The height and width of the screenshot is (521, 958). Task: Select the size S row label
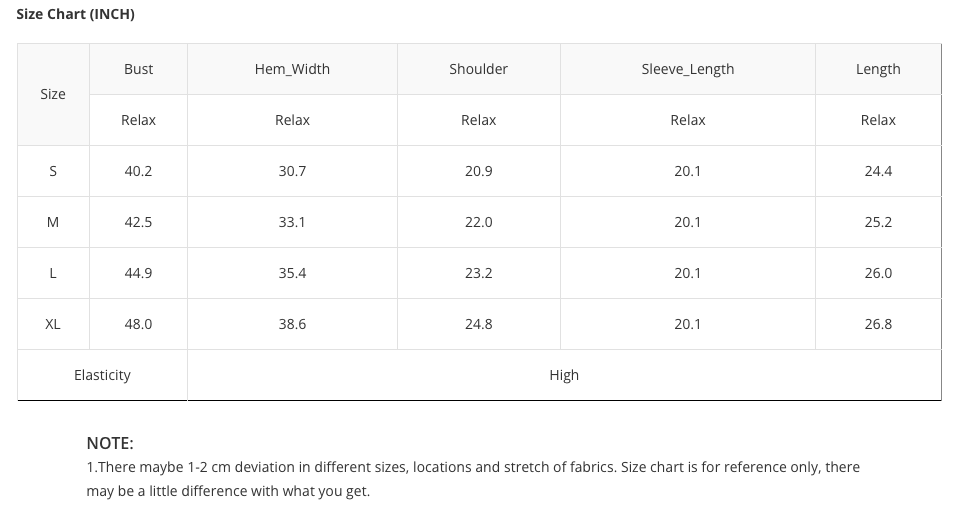pos(53,171)
